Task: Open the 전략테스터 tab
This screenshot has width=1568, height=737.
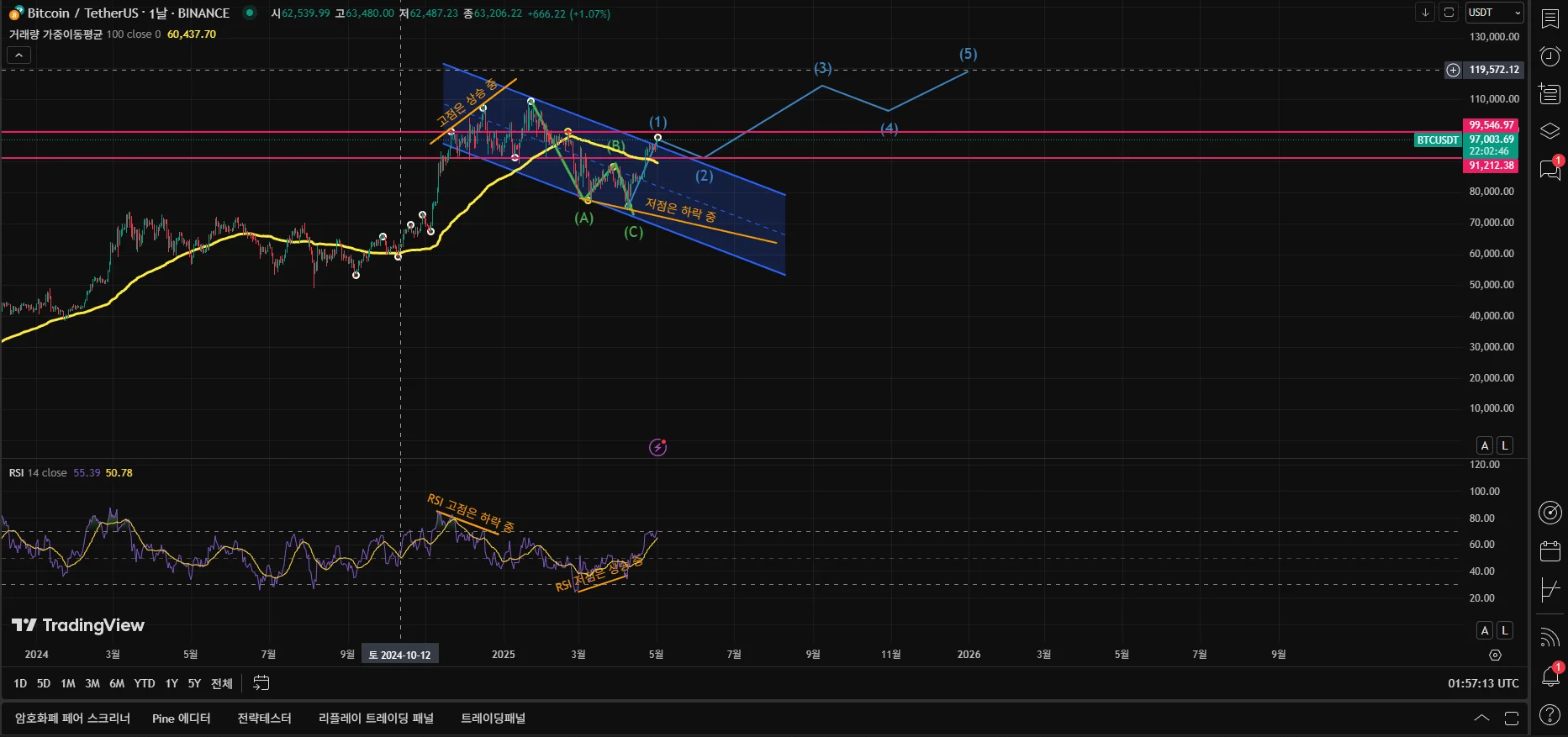Action: [x=264, y=719]
